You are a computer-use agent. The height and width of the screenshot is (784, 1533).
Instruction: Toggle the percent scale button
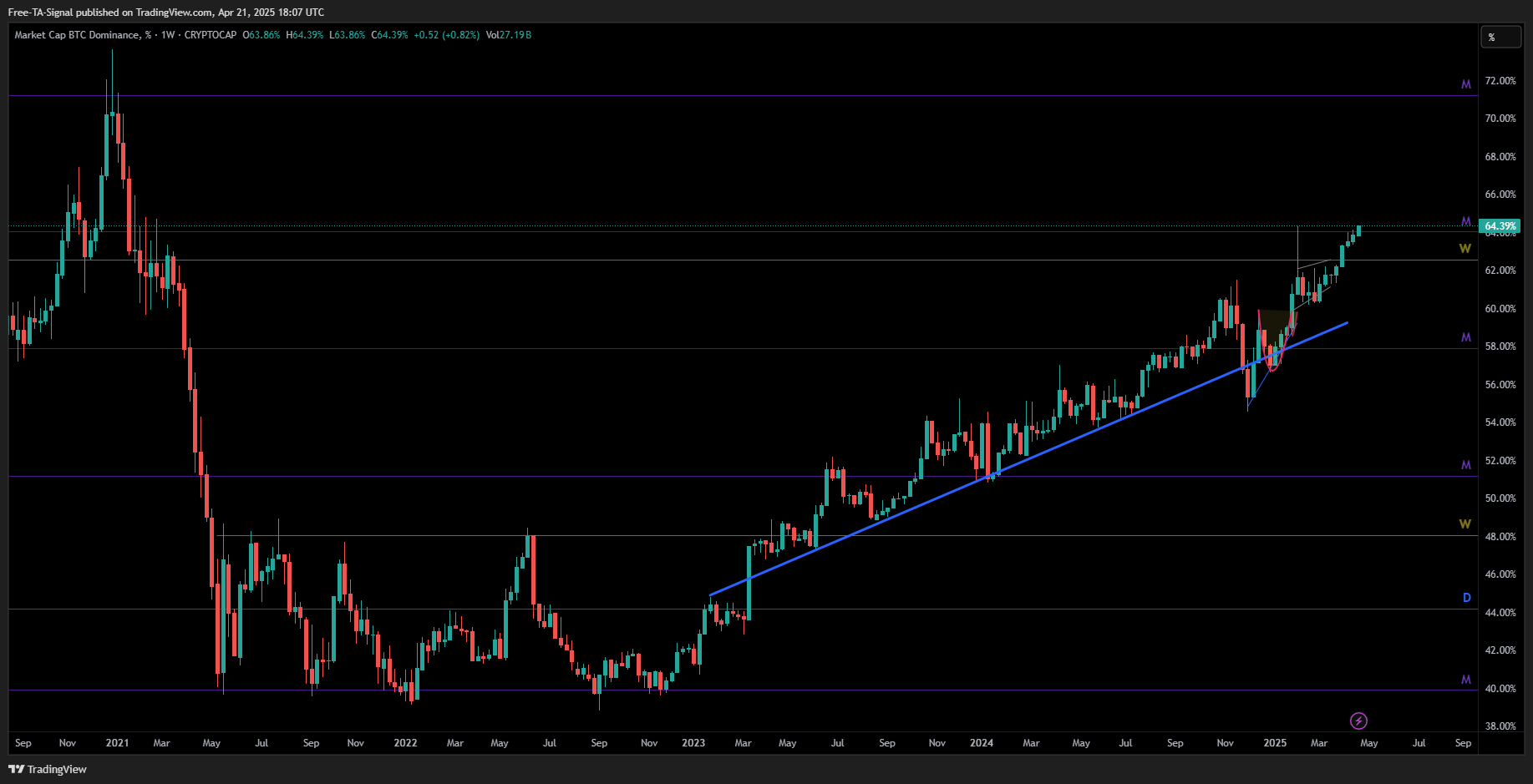(x=1501, y=37)
